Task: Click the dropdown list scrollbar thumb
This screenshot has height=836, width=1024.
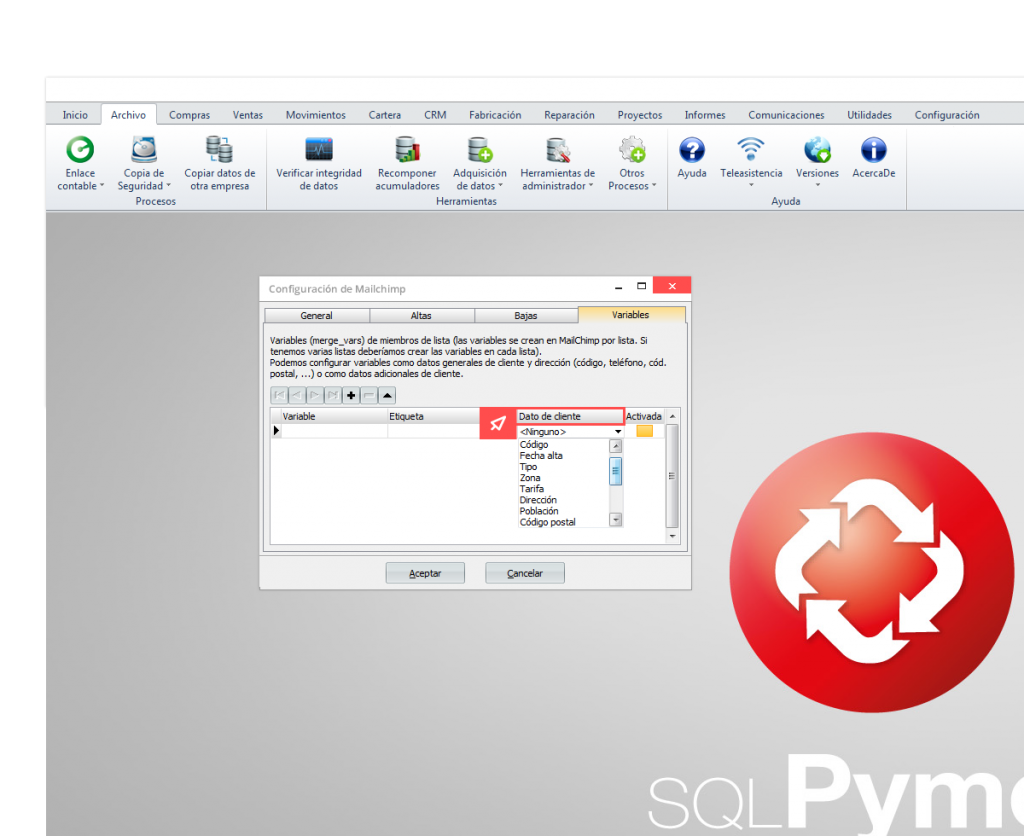Action: point(616,469)
